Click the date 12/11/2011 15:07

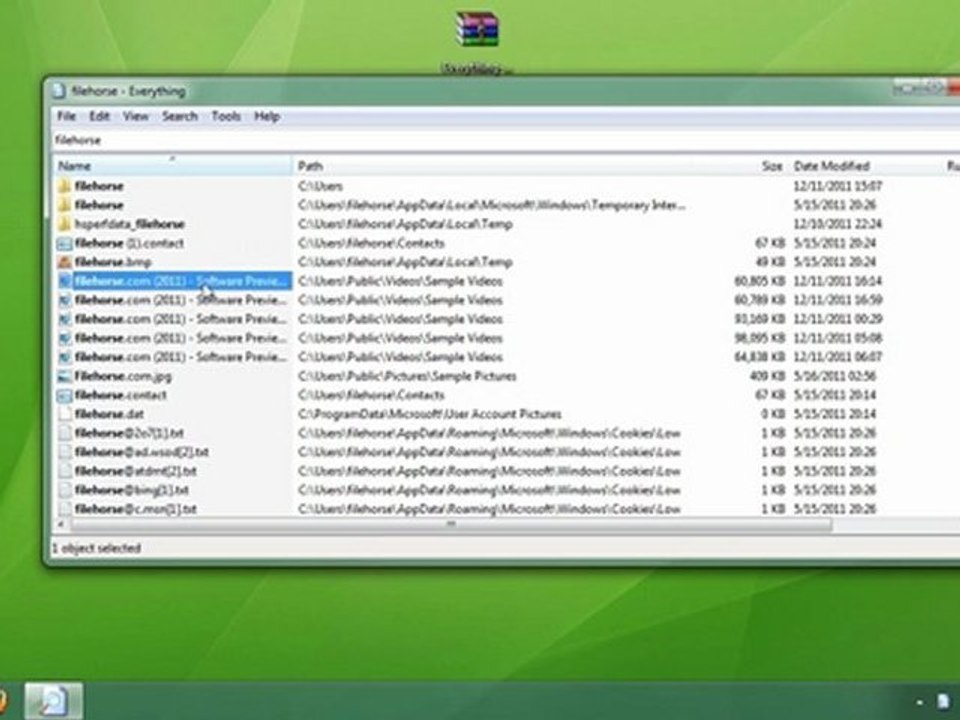(x=838, y=186)
